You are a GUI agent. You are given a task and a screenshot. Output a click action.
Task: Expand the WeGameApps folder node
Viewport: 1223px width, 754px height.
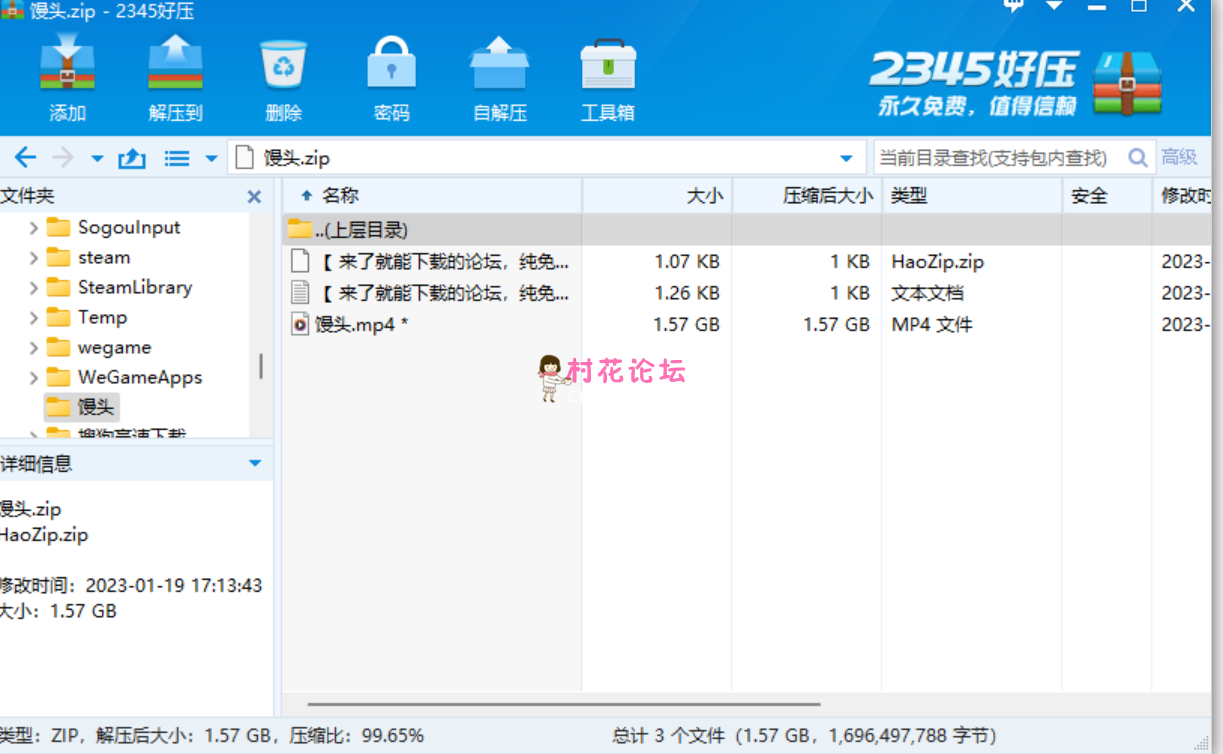coord(34,378)
